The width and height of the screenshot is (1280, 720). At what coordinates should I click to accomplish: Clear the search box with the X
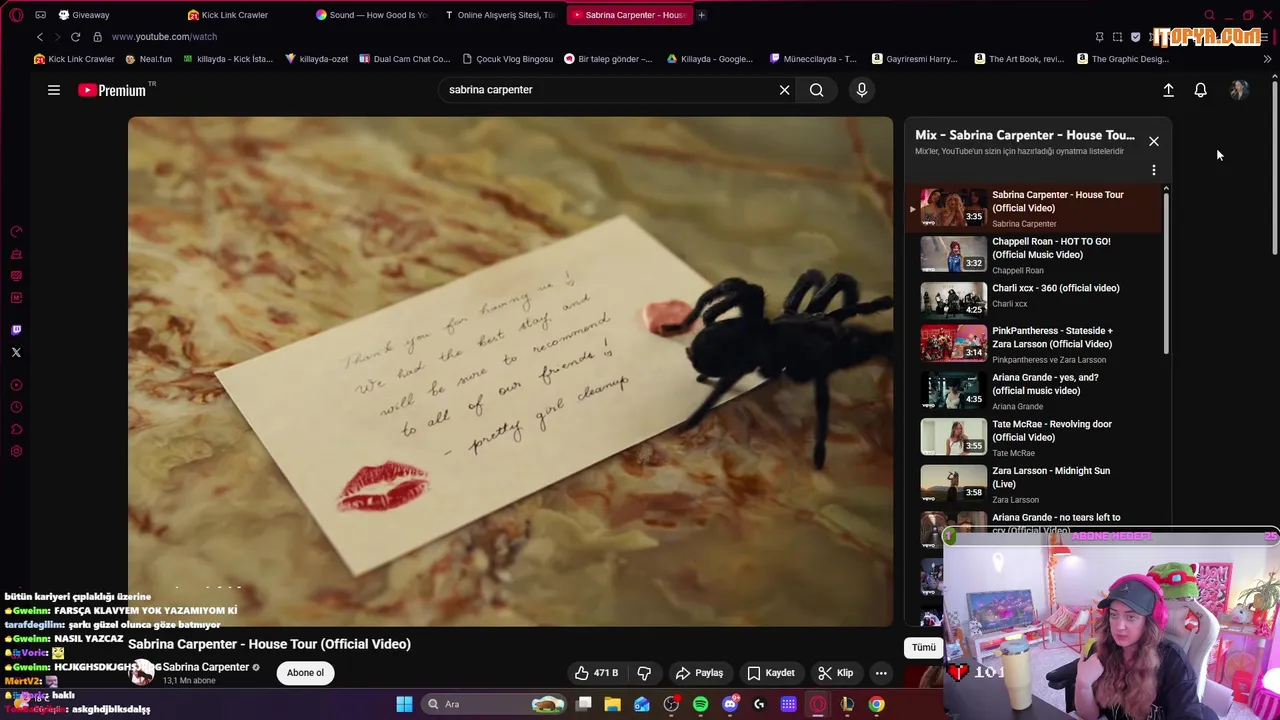click(x=784, y=90)
